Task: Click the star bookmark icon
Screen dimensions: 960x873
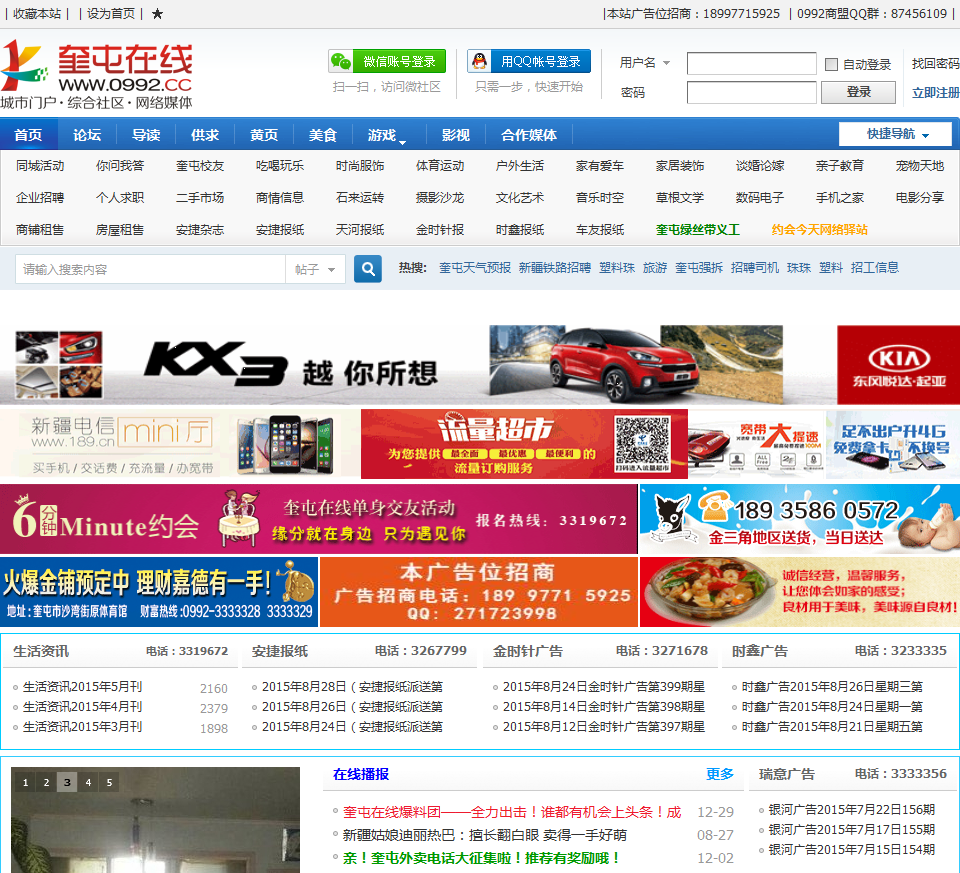Action: point(157,13)
